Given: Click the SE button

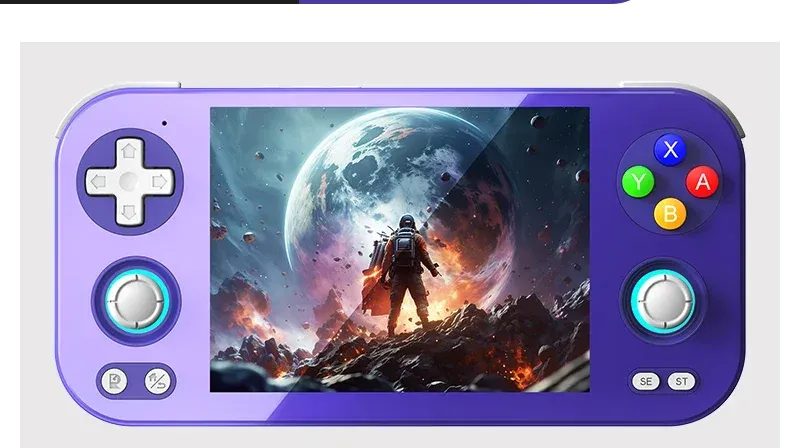Looking at the screenshot, I should [x=646, y=381].
